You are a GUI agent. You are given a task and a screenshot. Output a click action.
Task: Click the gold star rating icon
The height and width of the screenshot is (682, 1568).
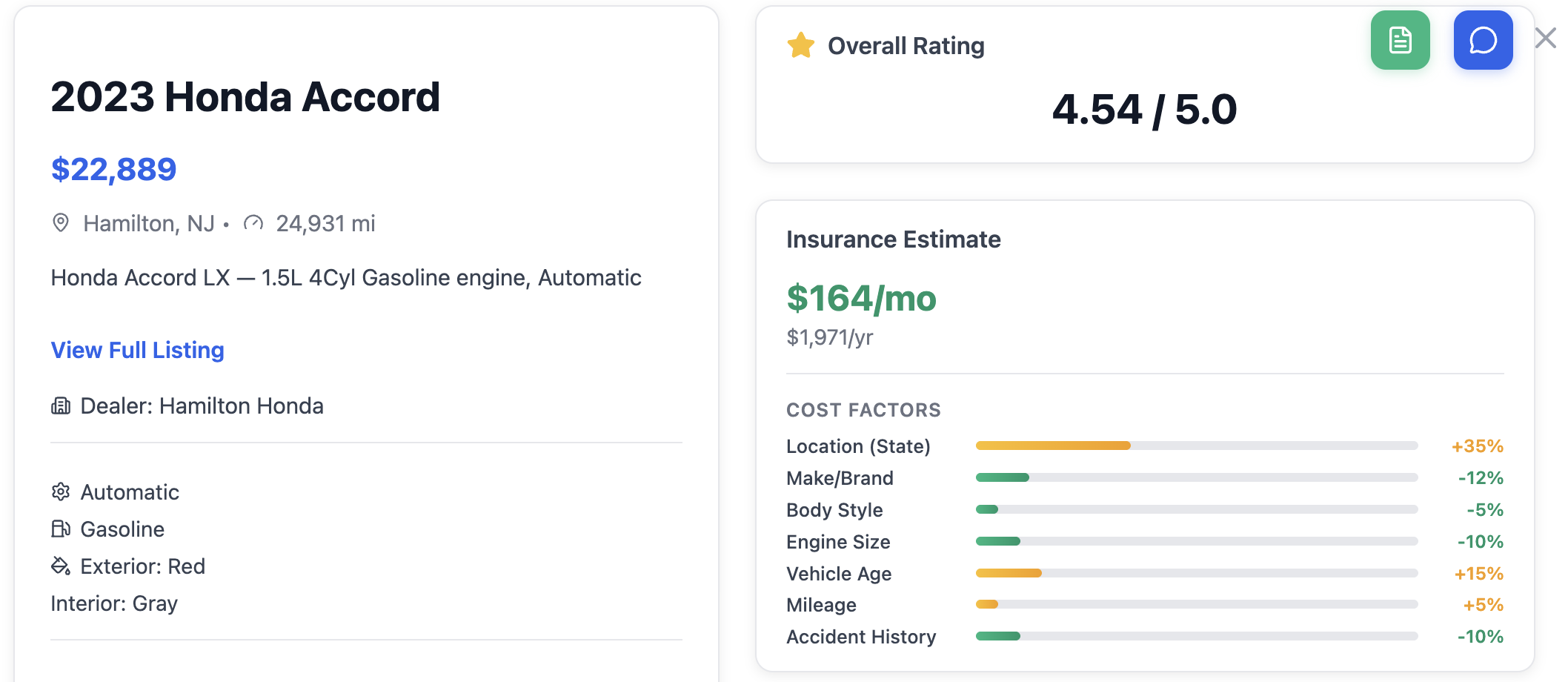(x=801, y=45)
